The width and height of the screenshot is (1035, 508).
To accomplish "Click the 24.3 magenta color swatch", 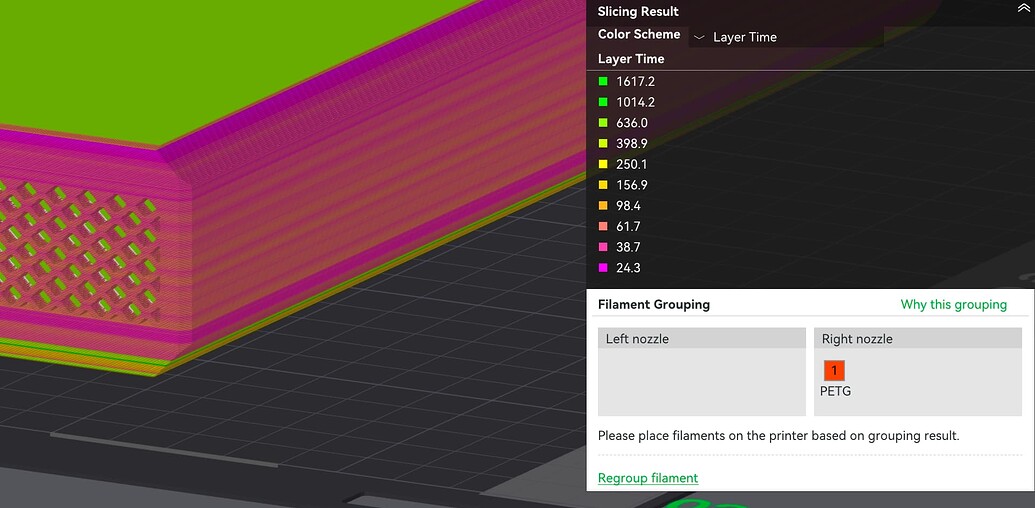I will click(603, 268).
